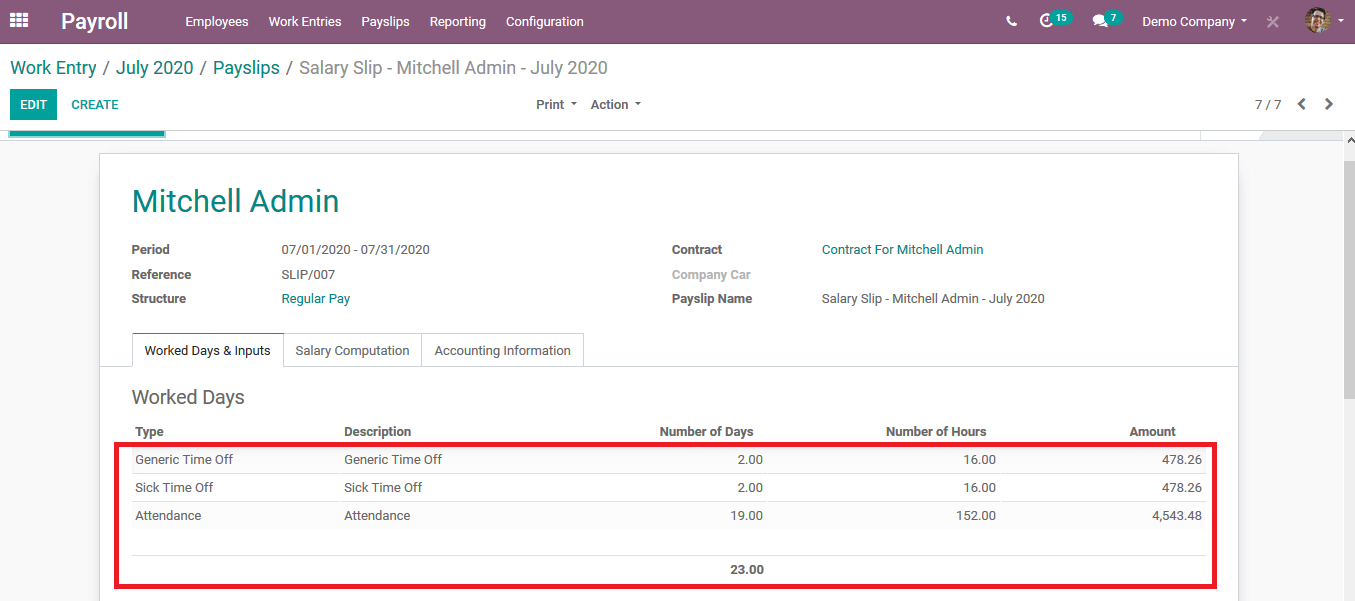This screenshot has width=1355, height=601.
Task: Click the phone call icon
Action: pyautogui.click(x=1012, y=21)
